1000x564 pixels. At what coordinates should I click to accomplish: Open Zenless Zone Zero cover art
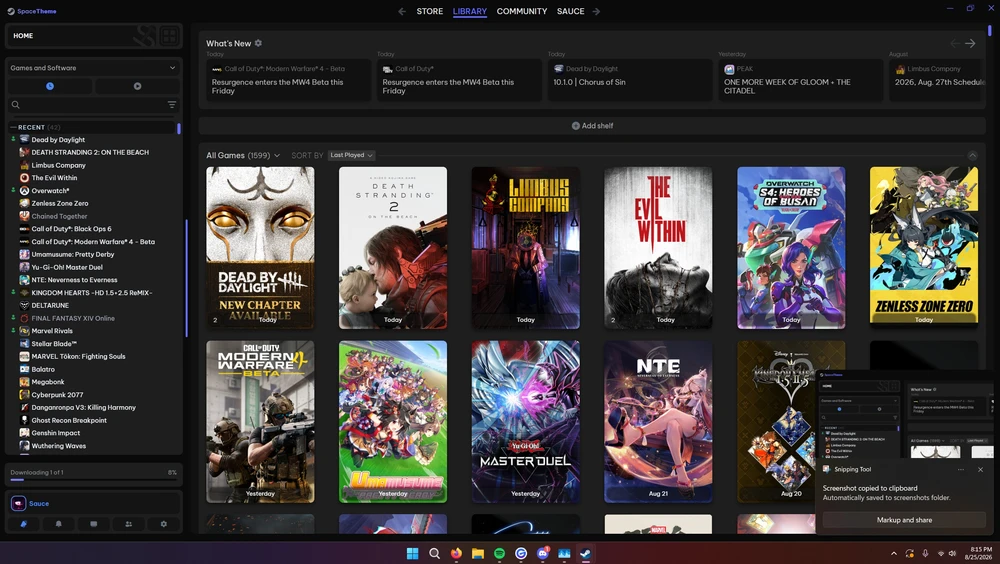(x=923, y=248)
